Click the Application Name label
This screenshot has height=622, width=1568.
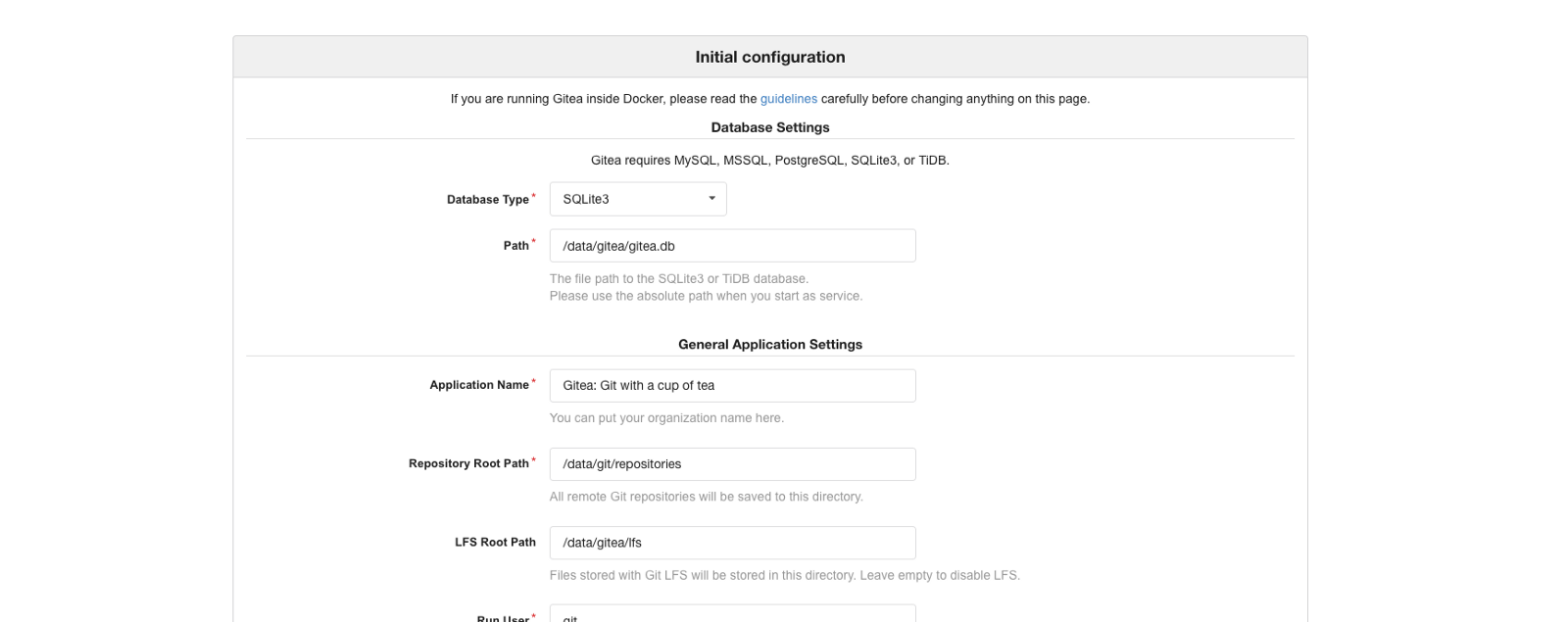click(x=478, y=385)
